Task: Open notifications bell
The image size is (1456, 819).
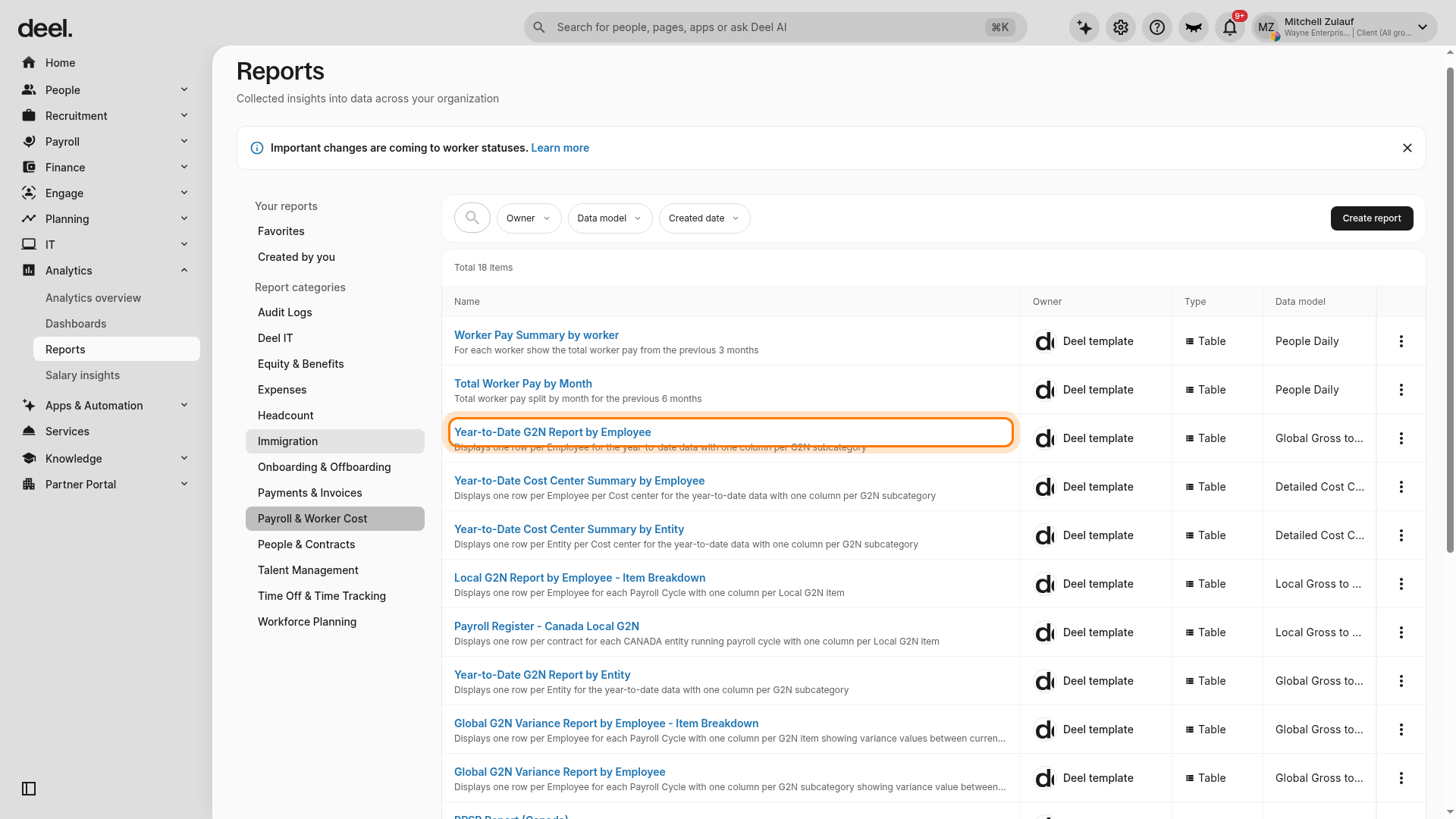Action: (1230, 27)
